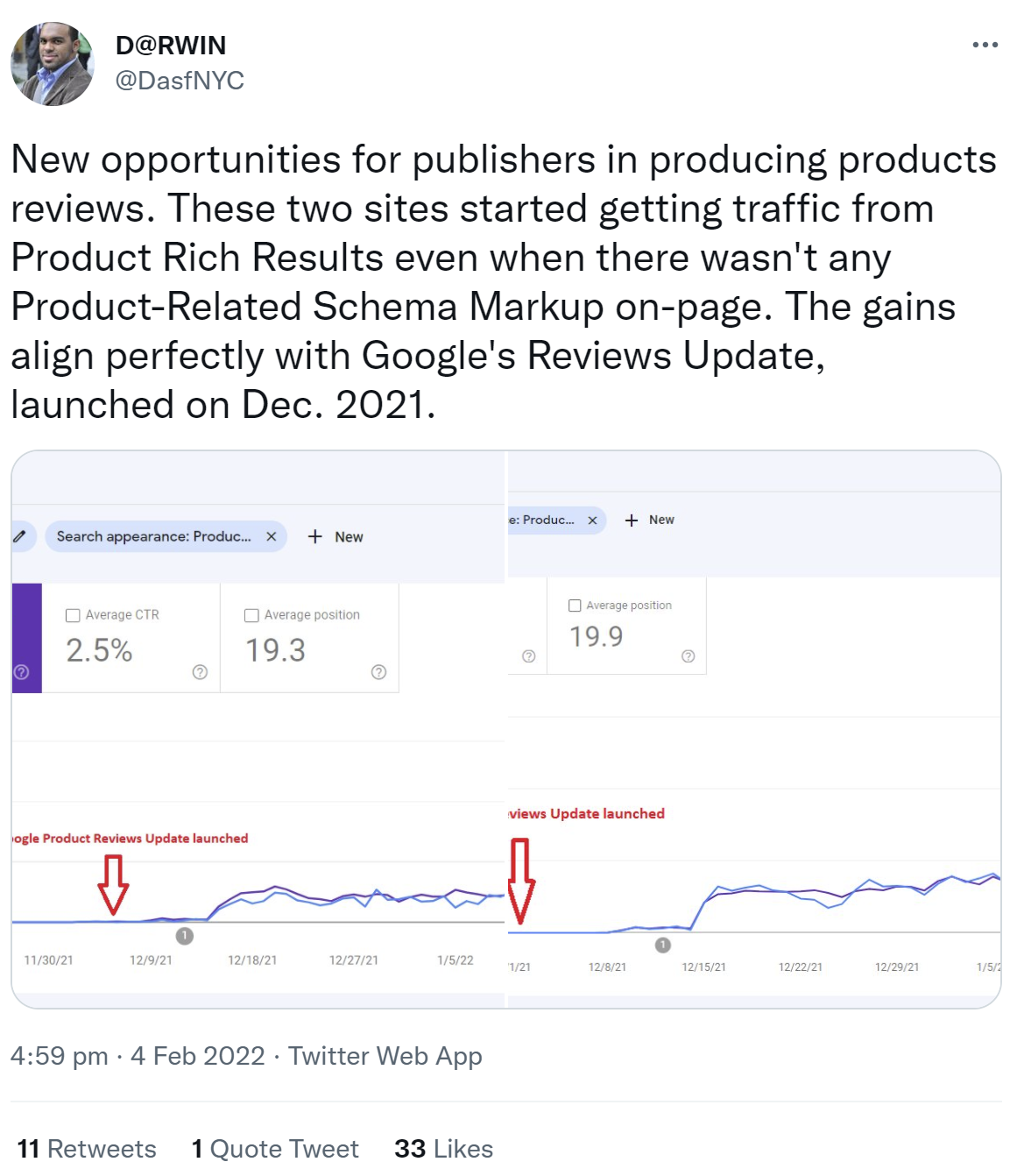This screenshot has height=1176, width=1017.
Task: Click D@RWIN's profile avatar
Action: [x=52, y=62]
